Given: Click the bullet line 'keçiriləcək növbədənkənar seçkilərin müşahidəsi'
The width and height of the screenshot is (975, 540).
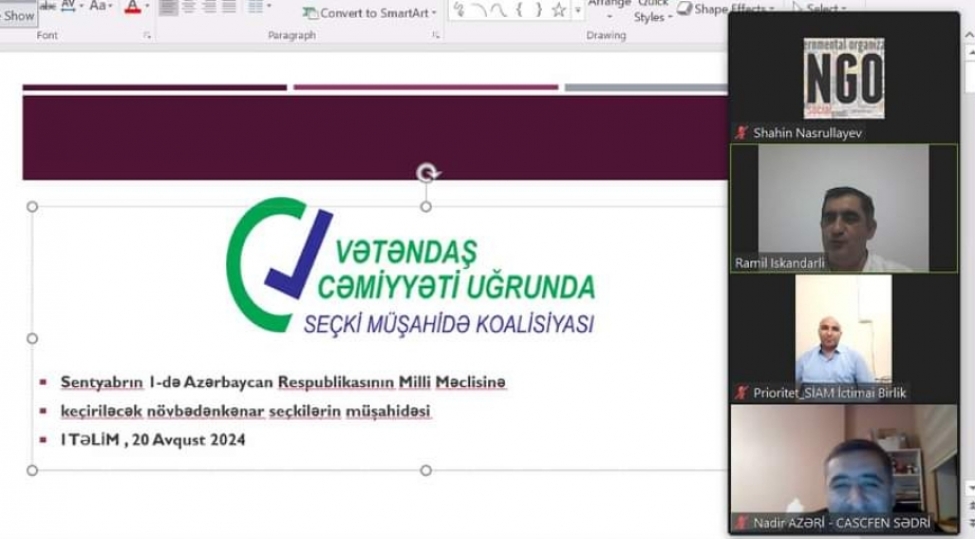Looking at the screenshot, I should click(x=245, y=411).
